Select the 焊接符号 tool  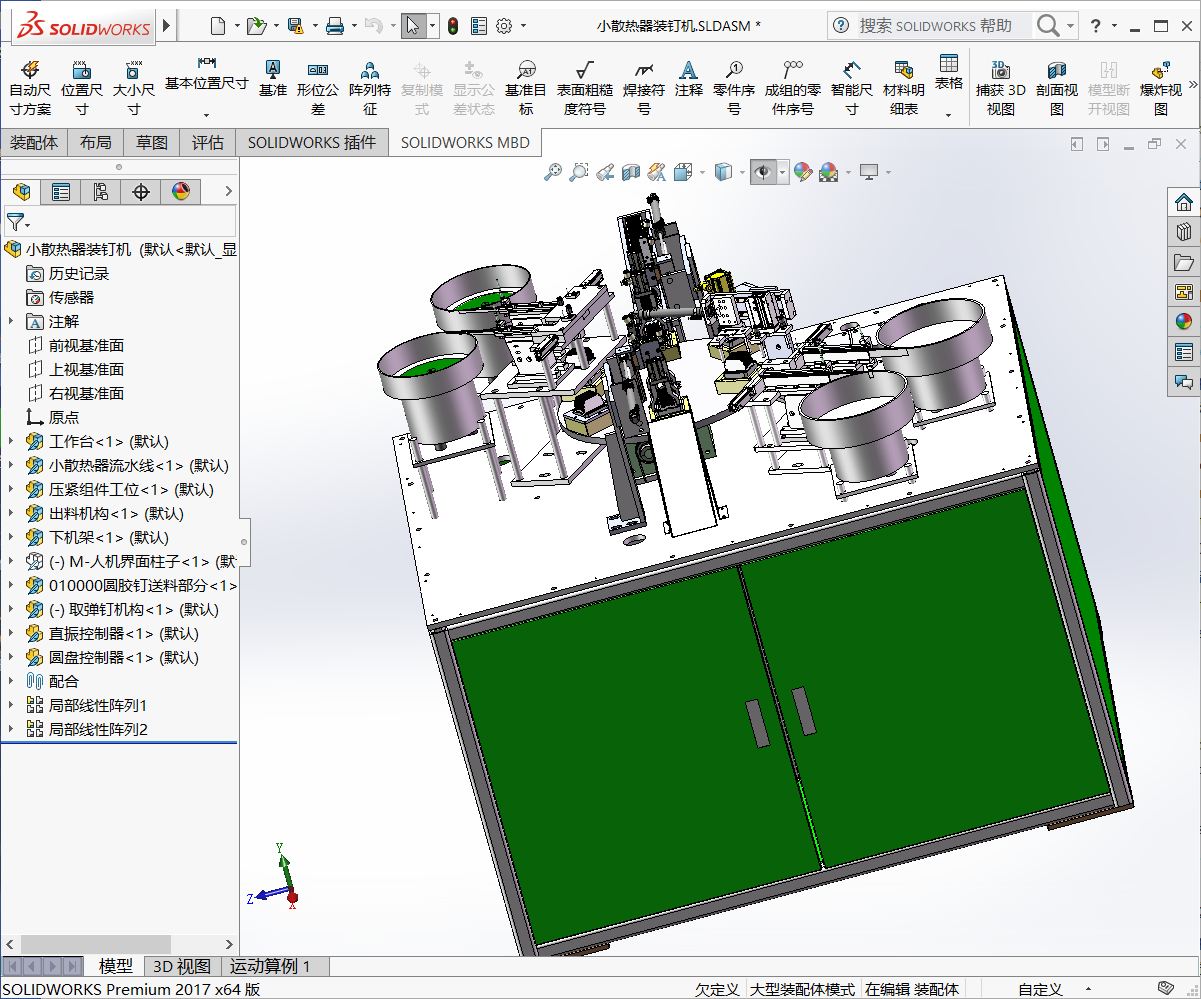644,87
